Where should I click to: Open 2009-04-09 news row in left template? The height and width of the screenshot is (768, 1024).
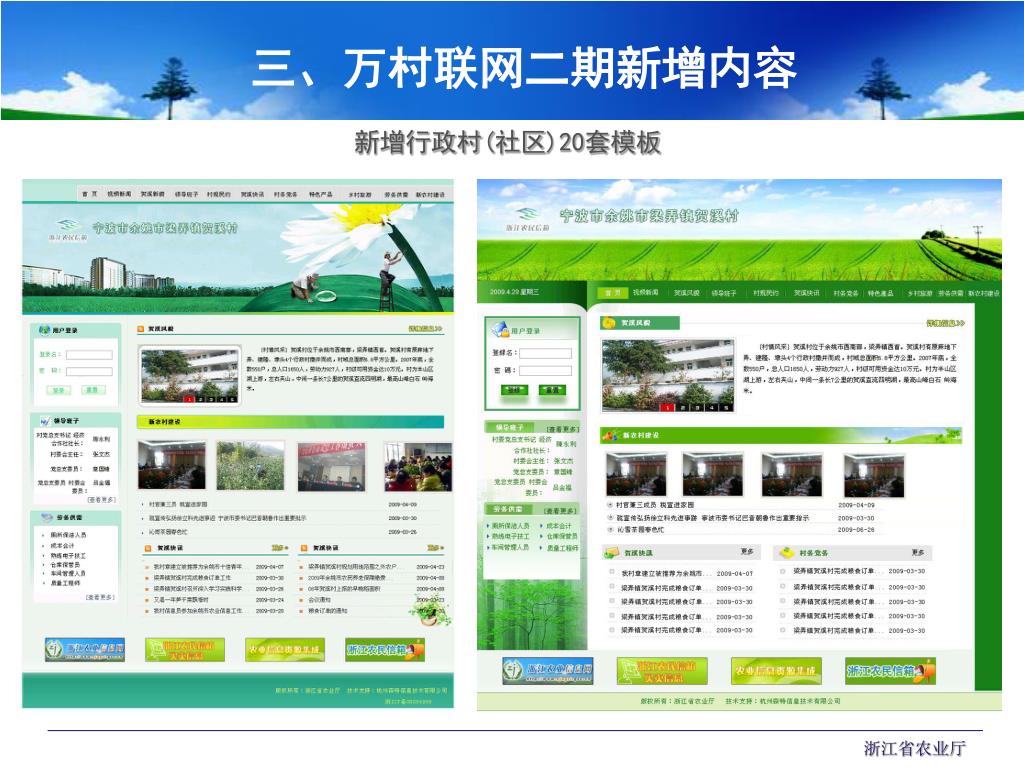click(x=280, y=505)
